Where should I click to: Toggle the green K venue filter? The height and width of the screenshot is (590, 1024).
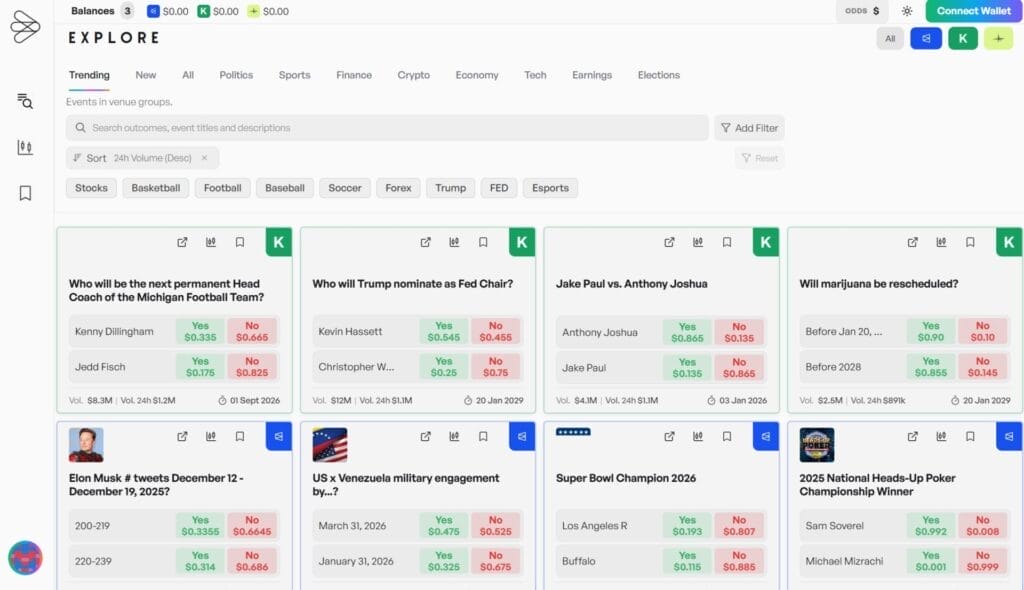(x=962, y=39)
